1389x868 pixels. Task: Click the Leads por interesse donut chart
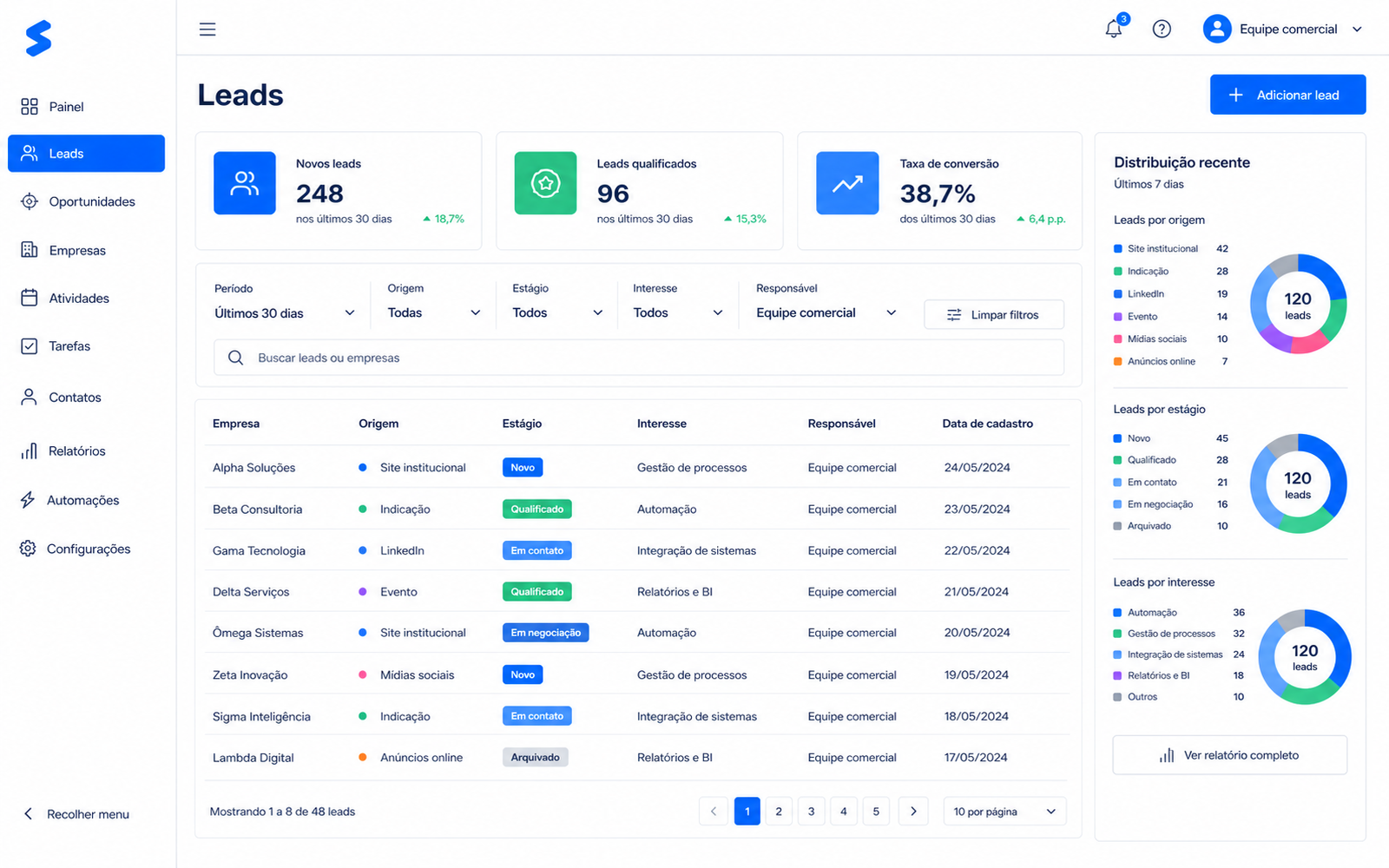[1304, 656]
